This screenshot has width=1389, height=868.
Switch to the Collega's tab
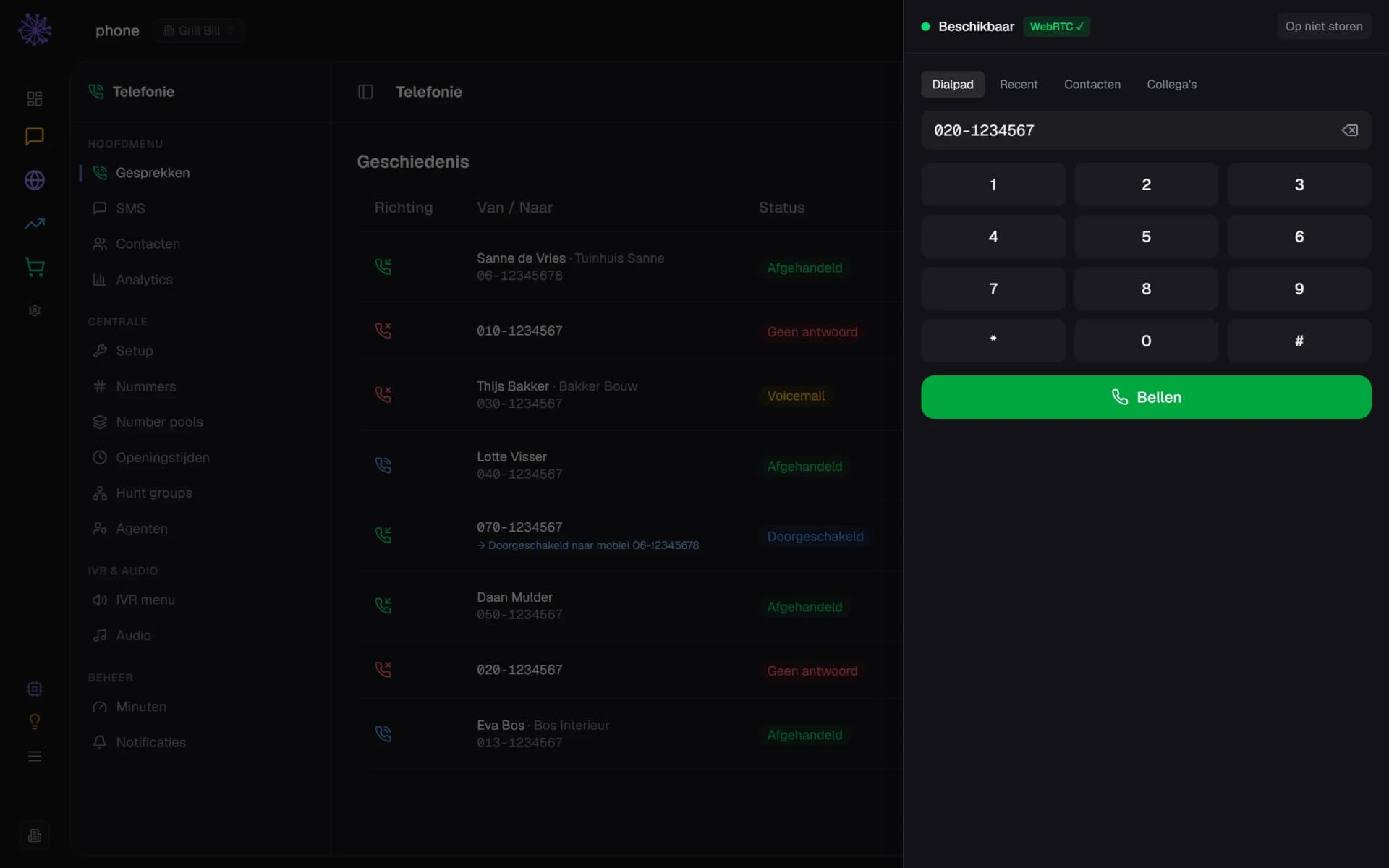[x=1171, y=84]
